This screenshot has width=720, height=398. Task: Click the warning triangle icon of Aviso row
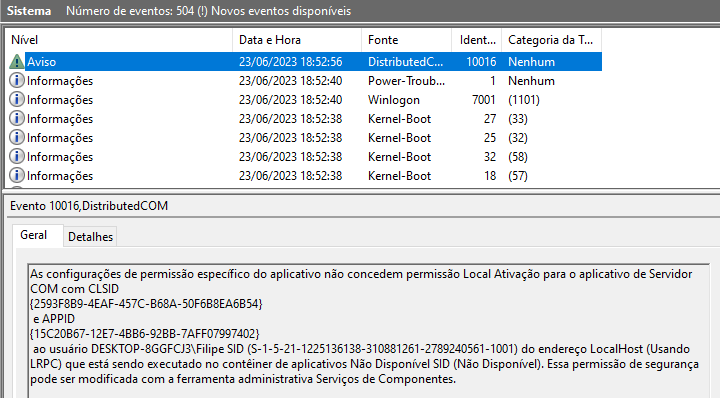17,62
